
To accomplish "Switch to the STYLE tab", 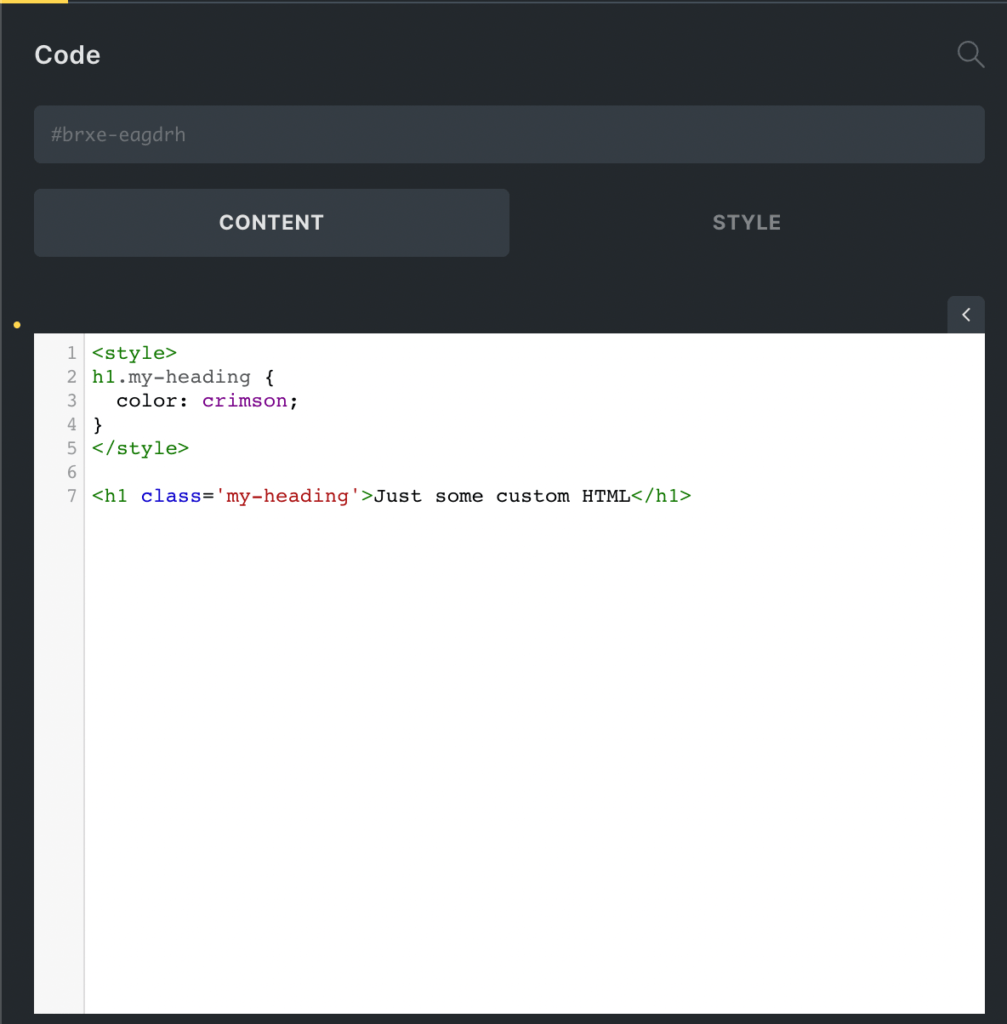I will (746, 222).
